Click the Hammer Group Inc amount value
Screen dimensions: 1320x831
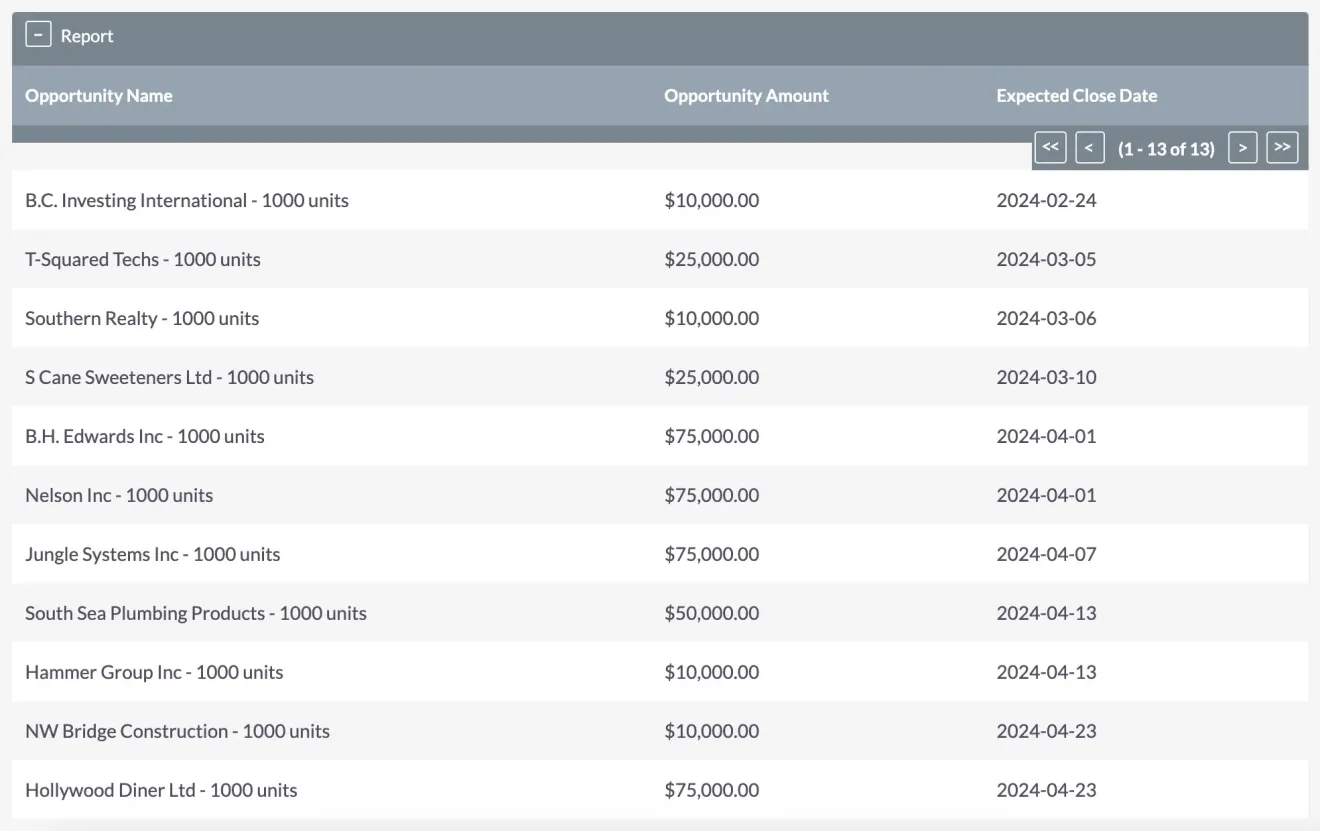click(712, 672)
